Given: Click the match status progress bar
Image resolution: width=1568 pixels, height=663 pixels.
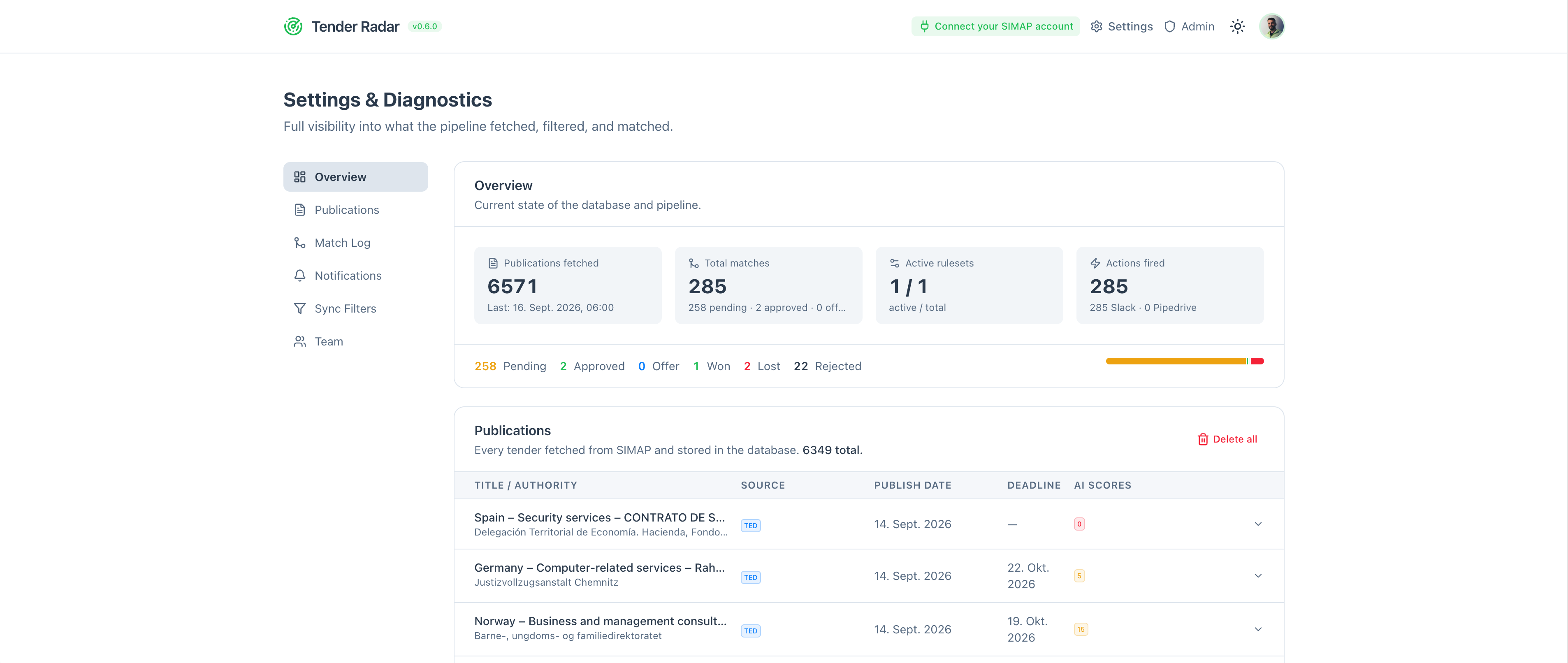Looking at the screenshot, I should pos(1185,361).
